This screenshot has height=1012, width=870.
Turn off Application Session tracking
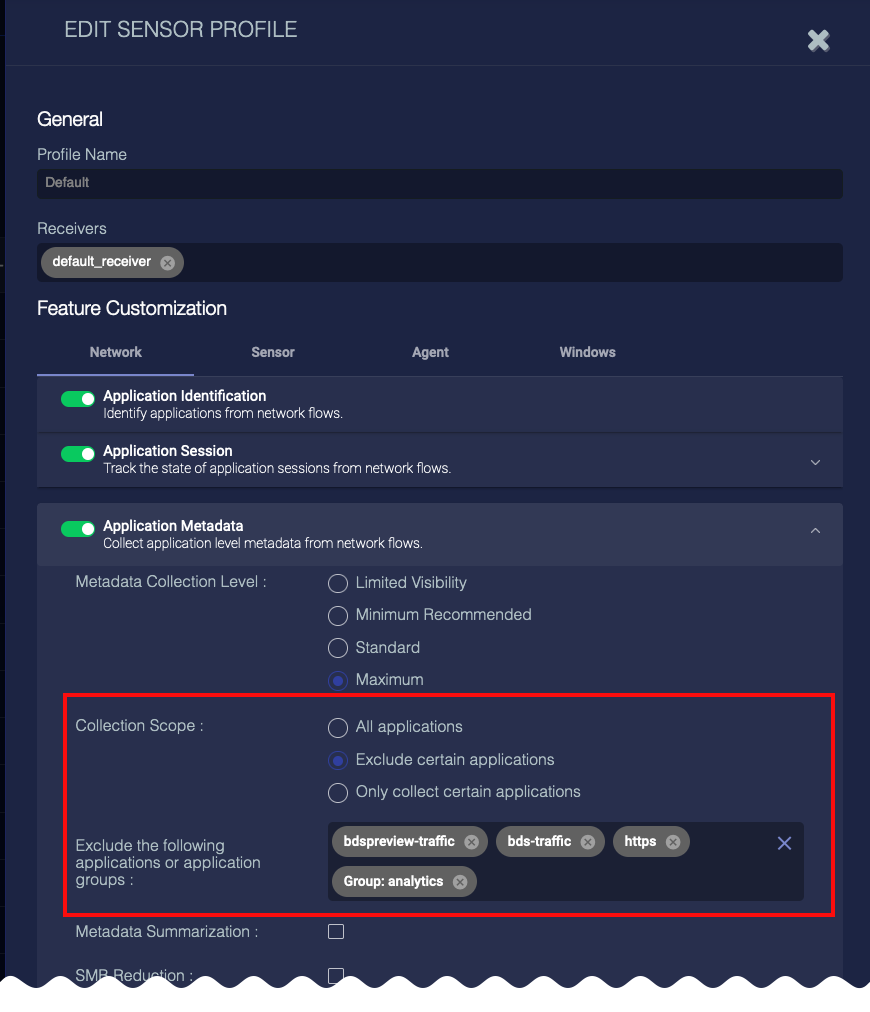[x=77, y=453]
